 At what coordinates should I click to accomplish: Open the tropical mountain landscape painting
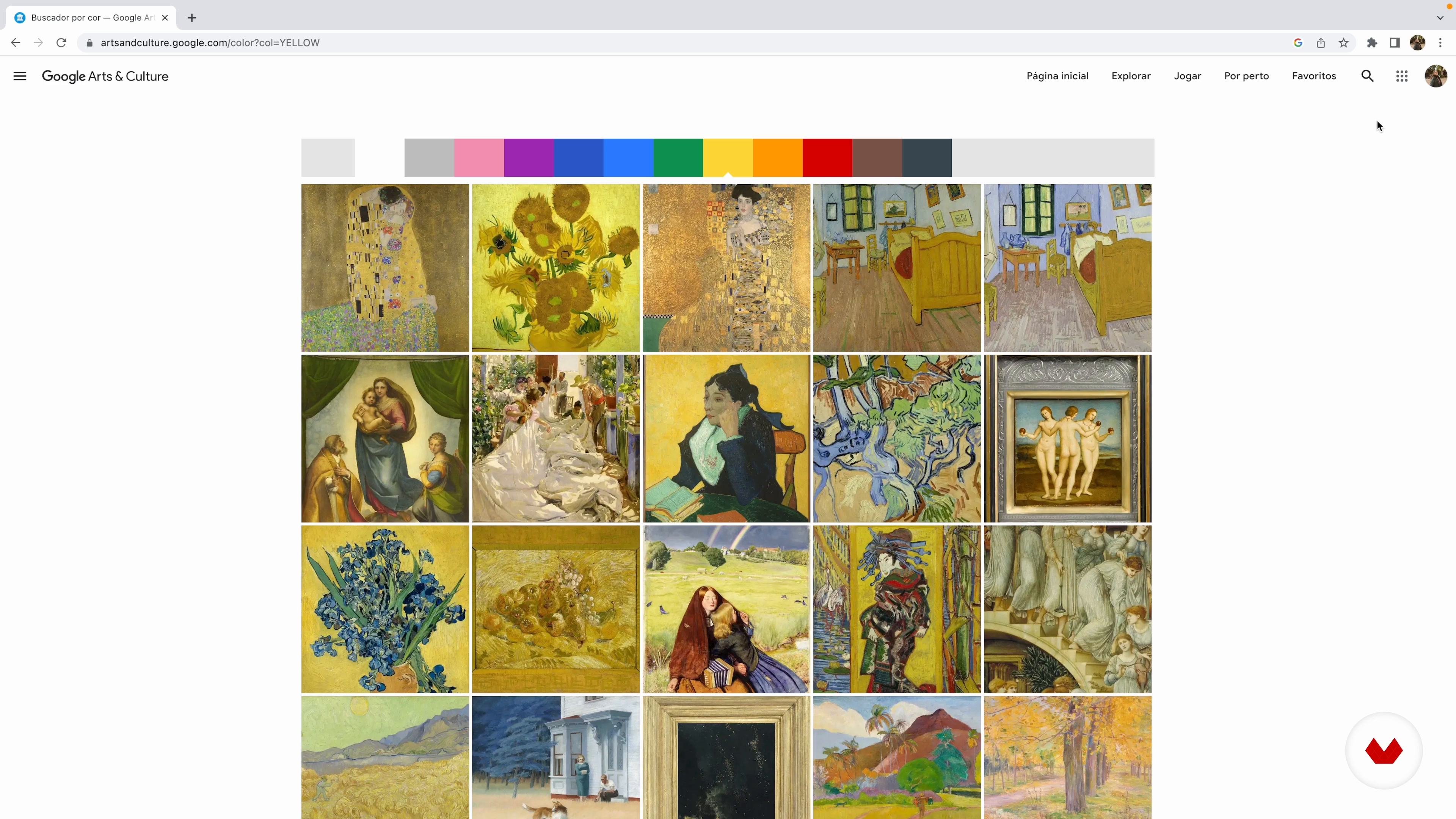[x=897, y=758]
